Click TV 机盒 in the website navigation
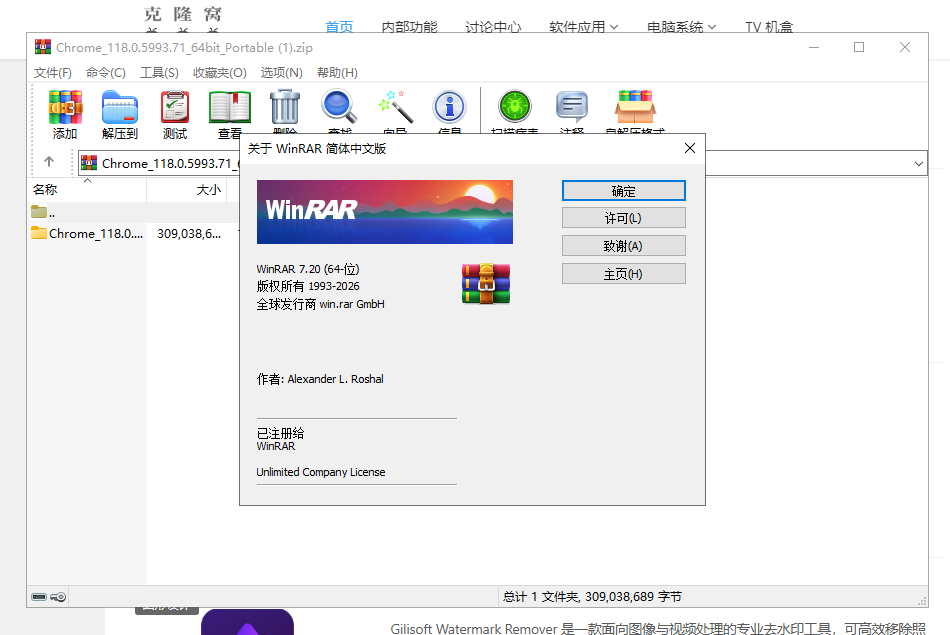 tap(769, 27)
